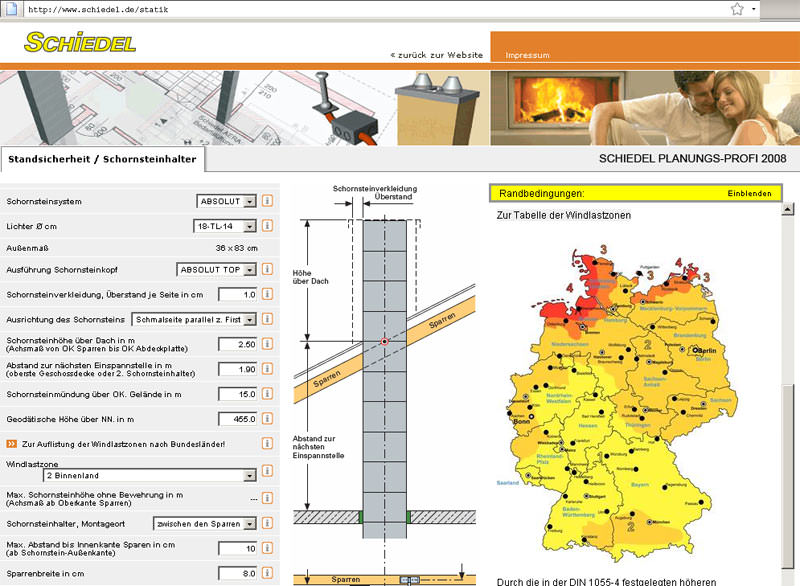Click the orange double-arrow Windlastzonen icon
The height and width of the screenshot is (586, 800).
pyautogui.click(x=12, y=444)
